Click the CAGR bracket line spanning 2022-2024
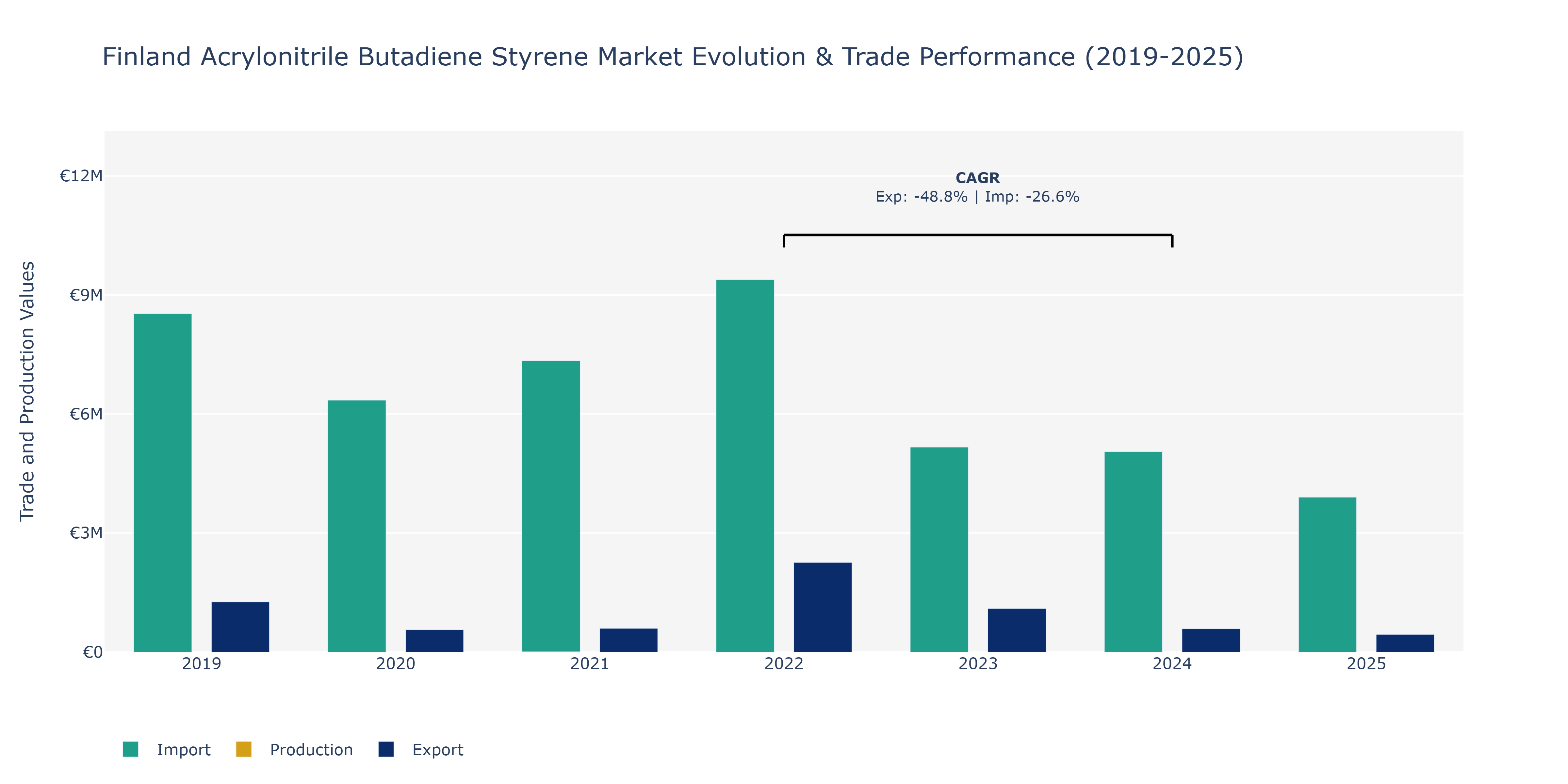 pyautogui.click(x=978, y=235)
